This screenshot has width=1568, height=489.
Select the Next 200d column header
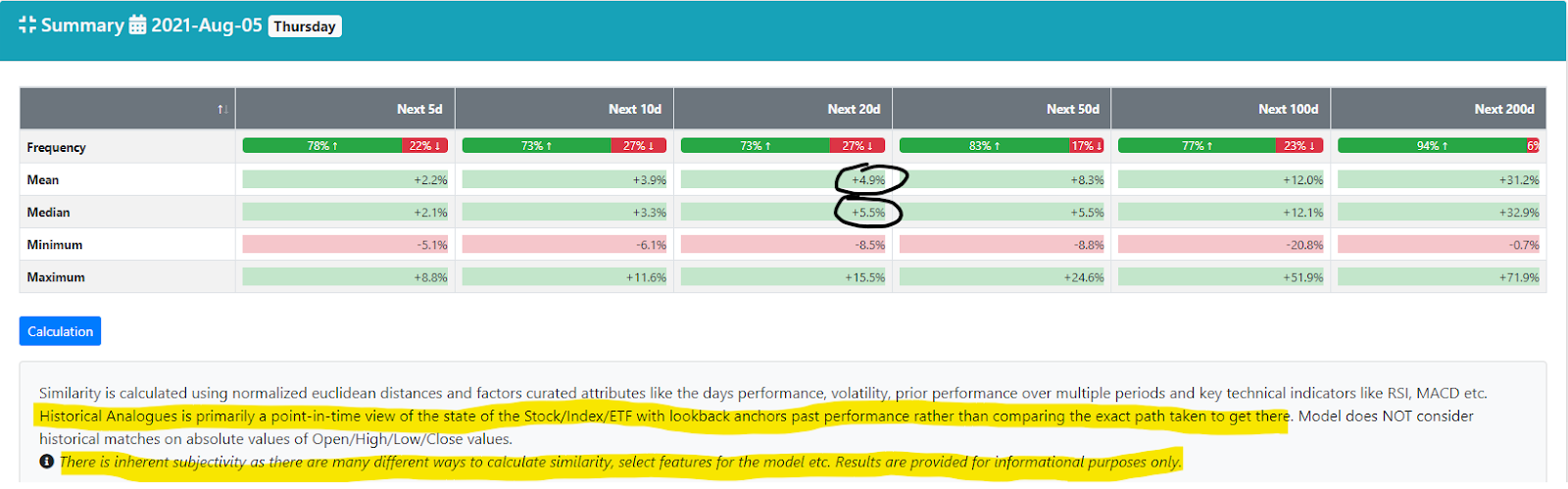[x=1503, y=109]
